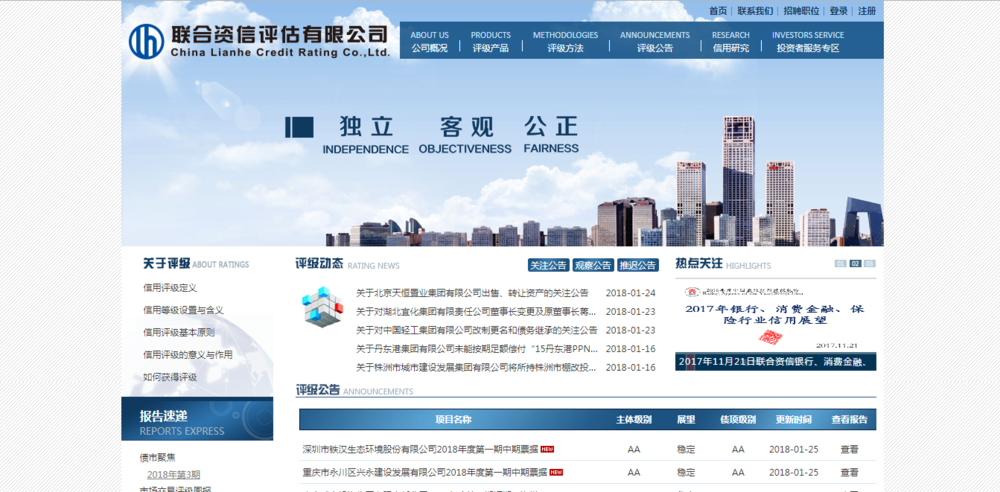Switch highlights to slide 01

(841, 264)
